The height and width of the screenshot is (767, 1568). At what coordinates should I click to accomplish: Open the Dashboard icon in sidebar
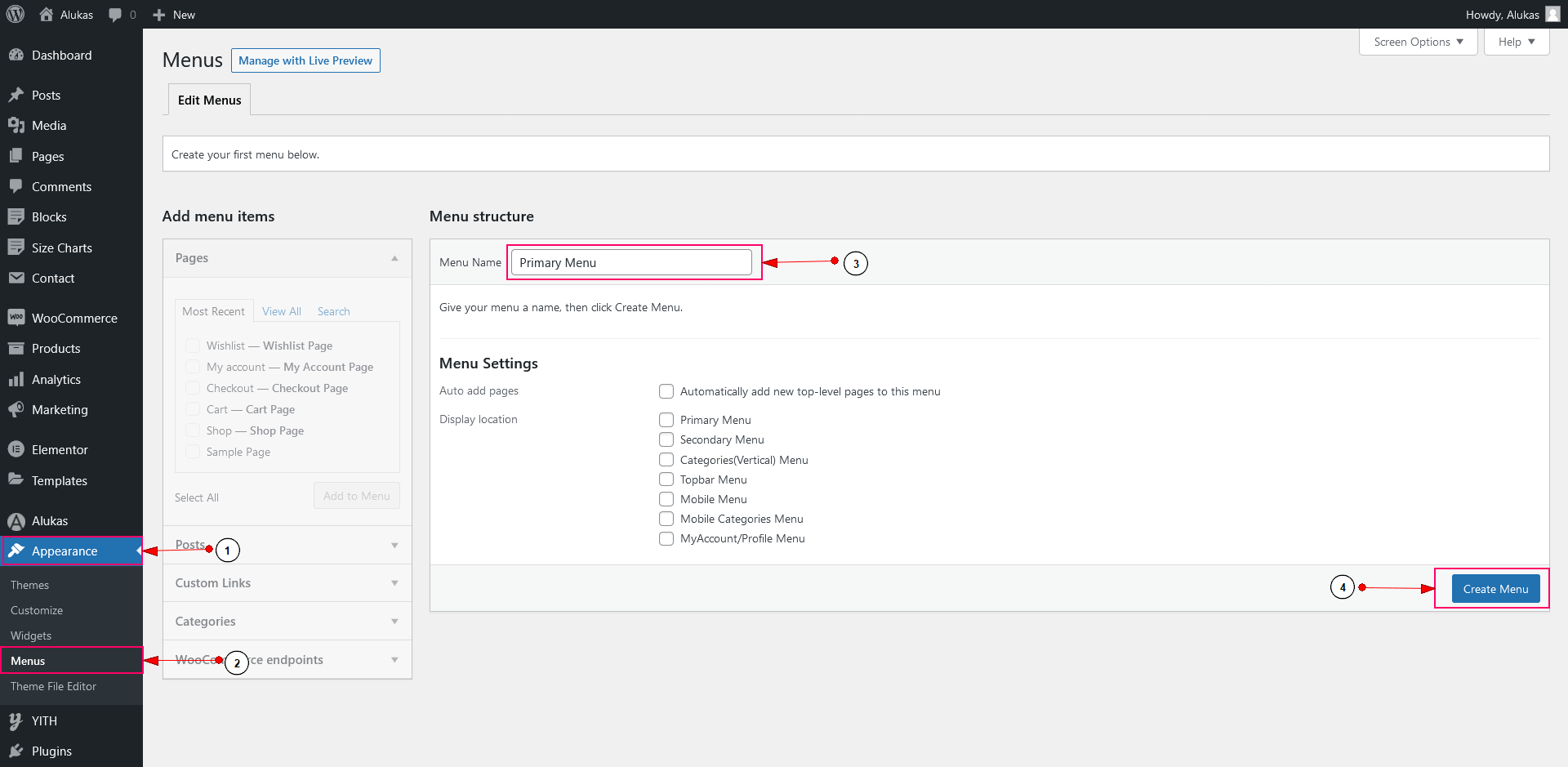[x=16, y=55]
